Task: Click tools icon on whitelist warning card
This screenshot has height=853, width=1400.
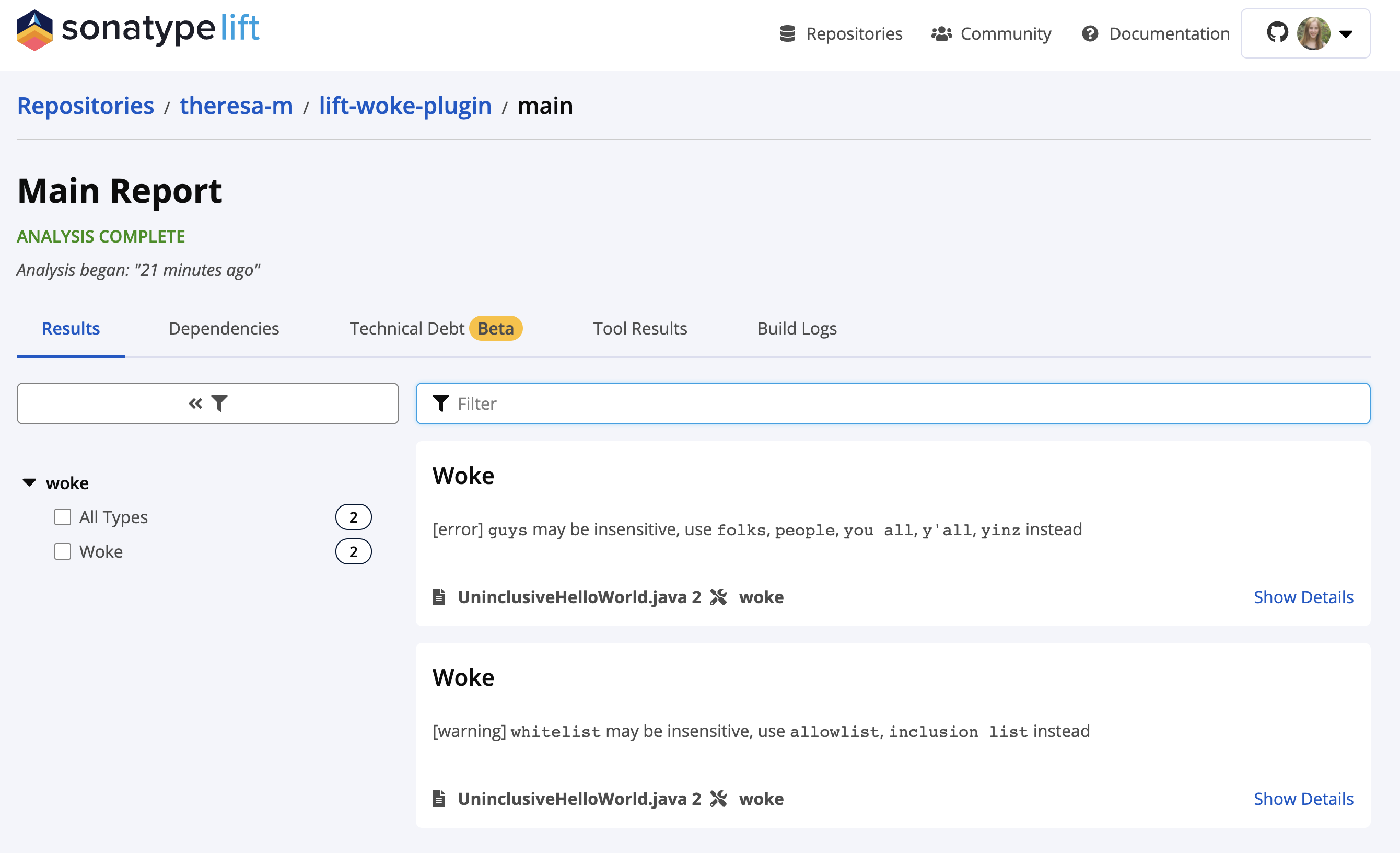Action: pos(718,799)
